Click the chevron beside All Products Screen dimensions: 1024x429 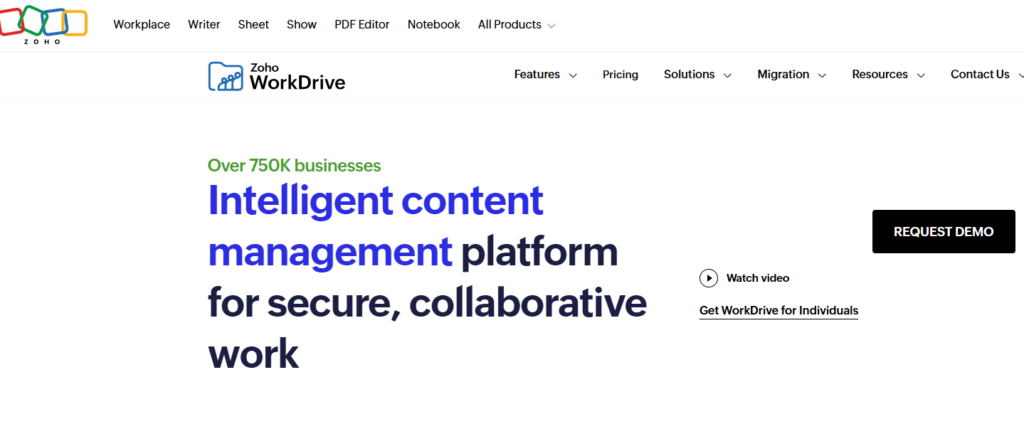[551, 26]
